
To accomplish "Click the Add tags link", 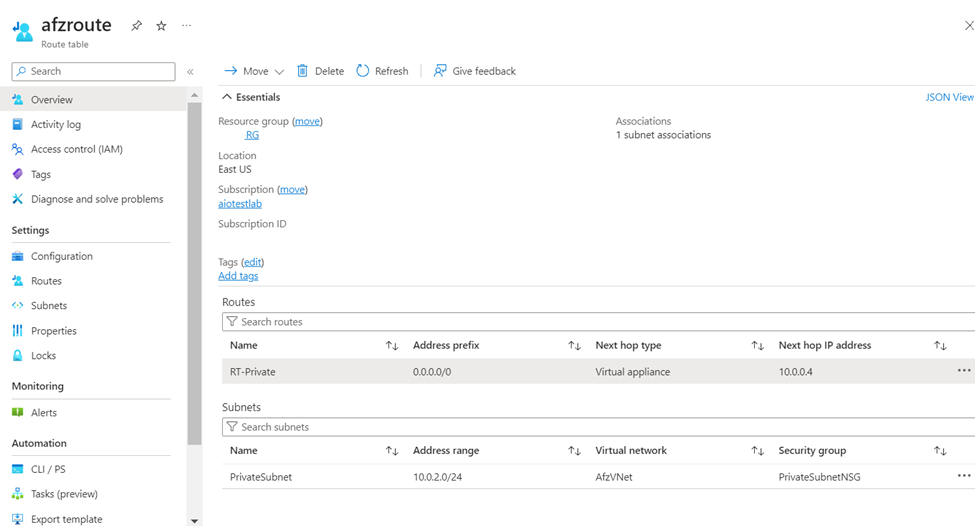I will pyautogui.click(x=238, y=276).
